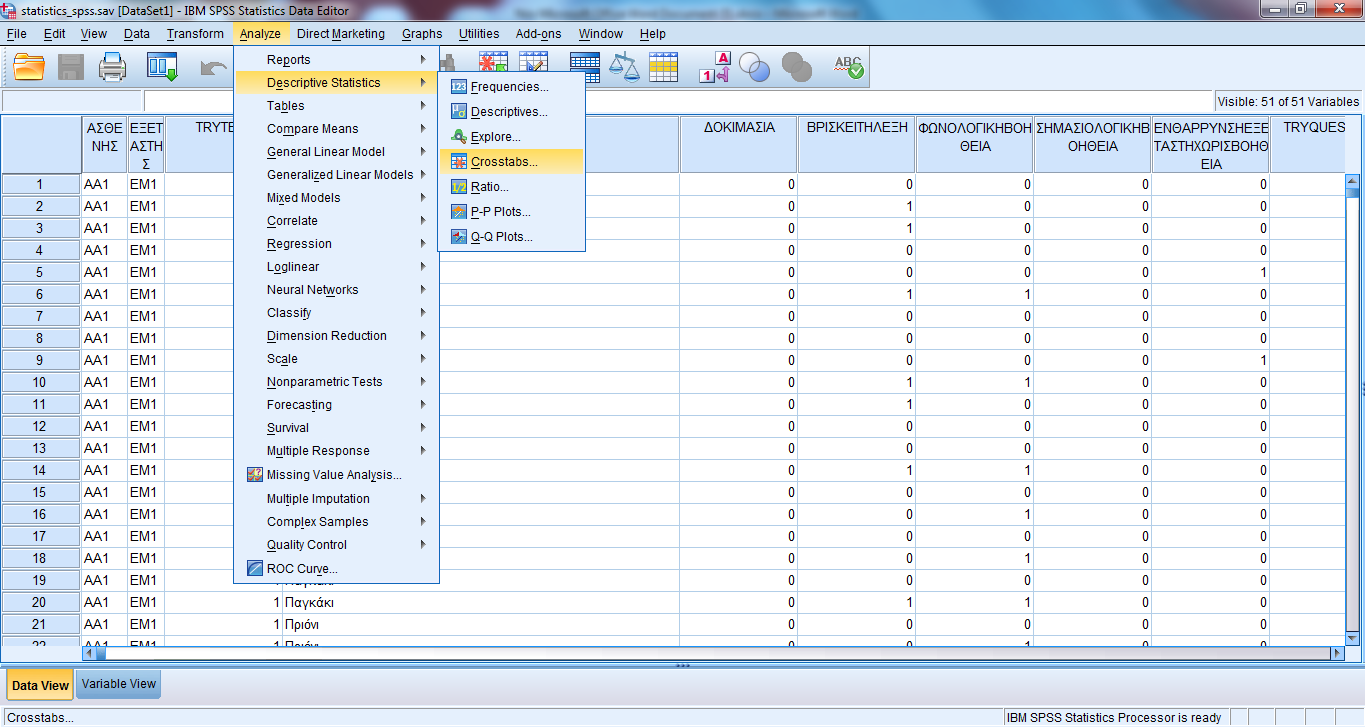Open Missing Value Analysis... menu entry
Image resolution: width=1365 pixels, height=727 pixels.
click(x=336, y=475)
